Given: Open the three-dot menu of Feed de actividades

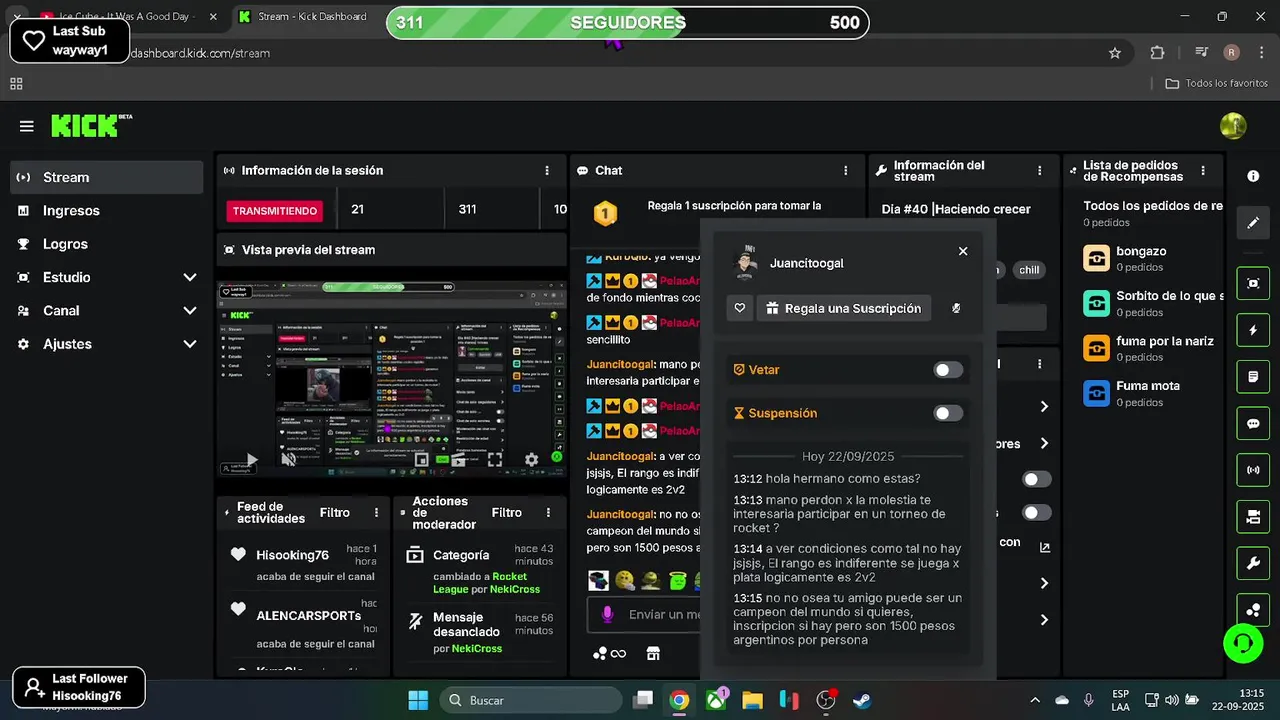Looking at the screenshot, I should click(376, 513).
